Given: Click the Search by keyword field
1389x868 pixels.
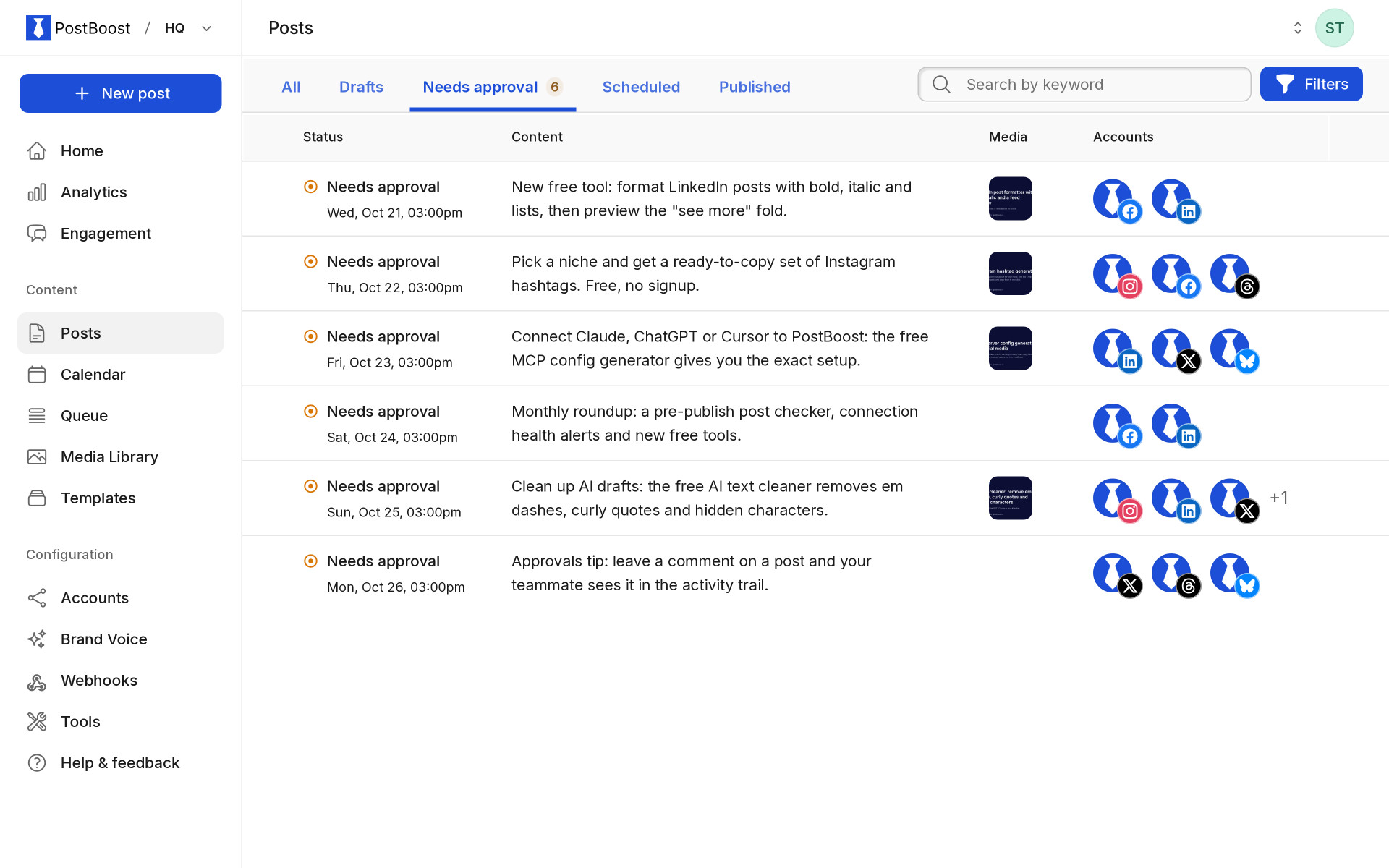Looking at the screenshot, I should pos(1084,84).
